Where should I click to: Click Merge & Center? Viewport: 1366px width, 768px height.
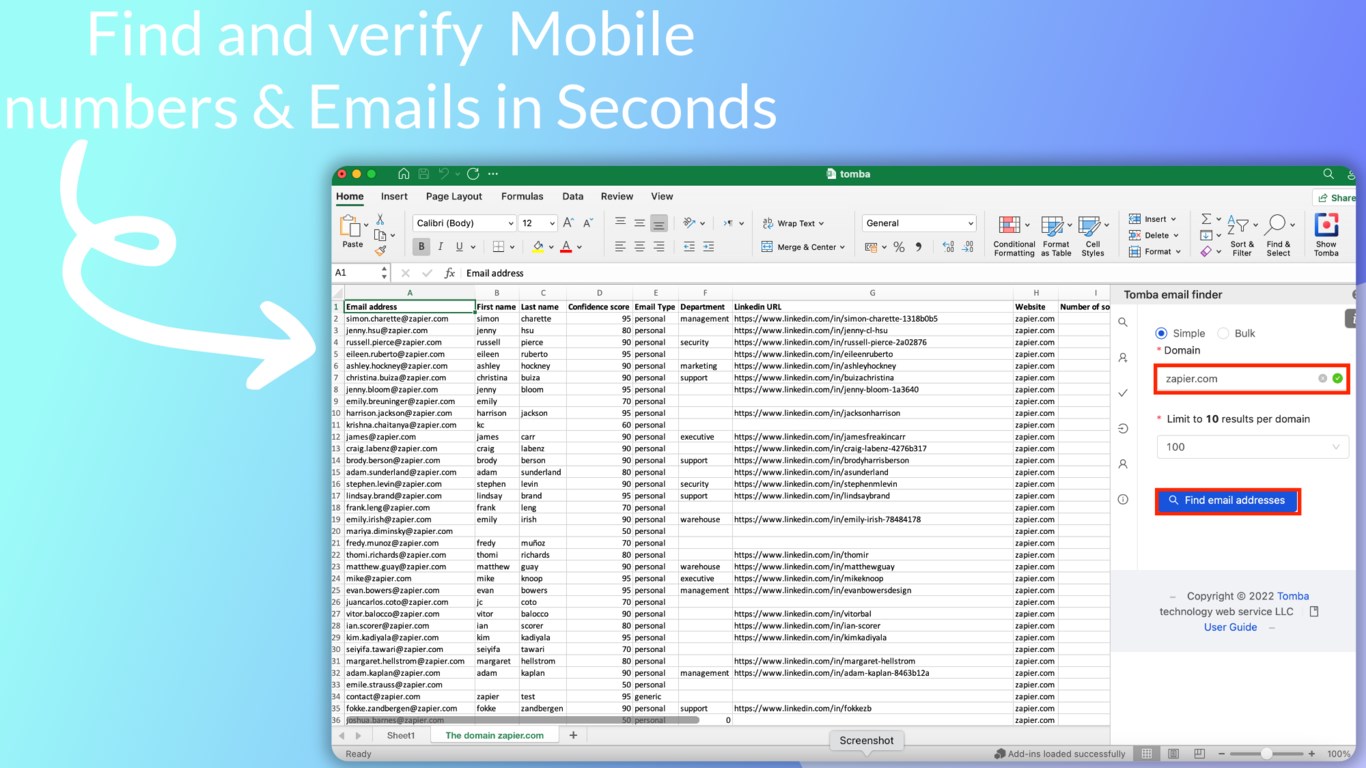(x=802, y=247)
